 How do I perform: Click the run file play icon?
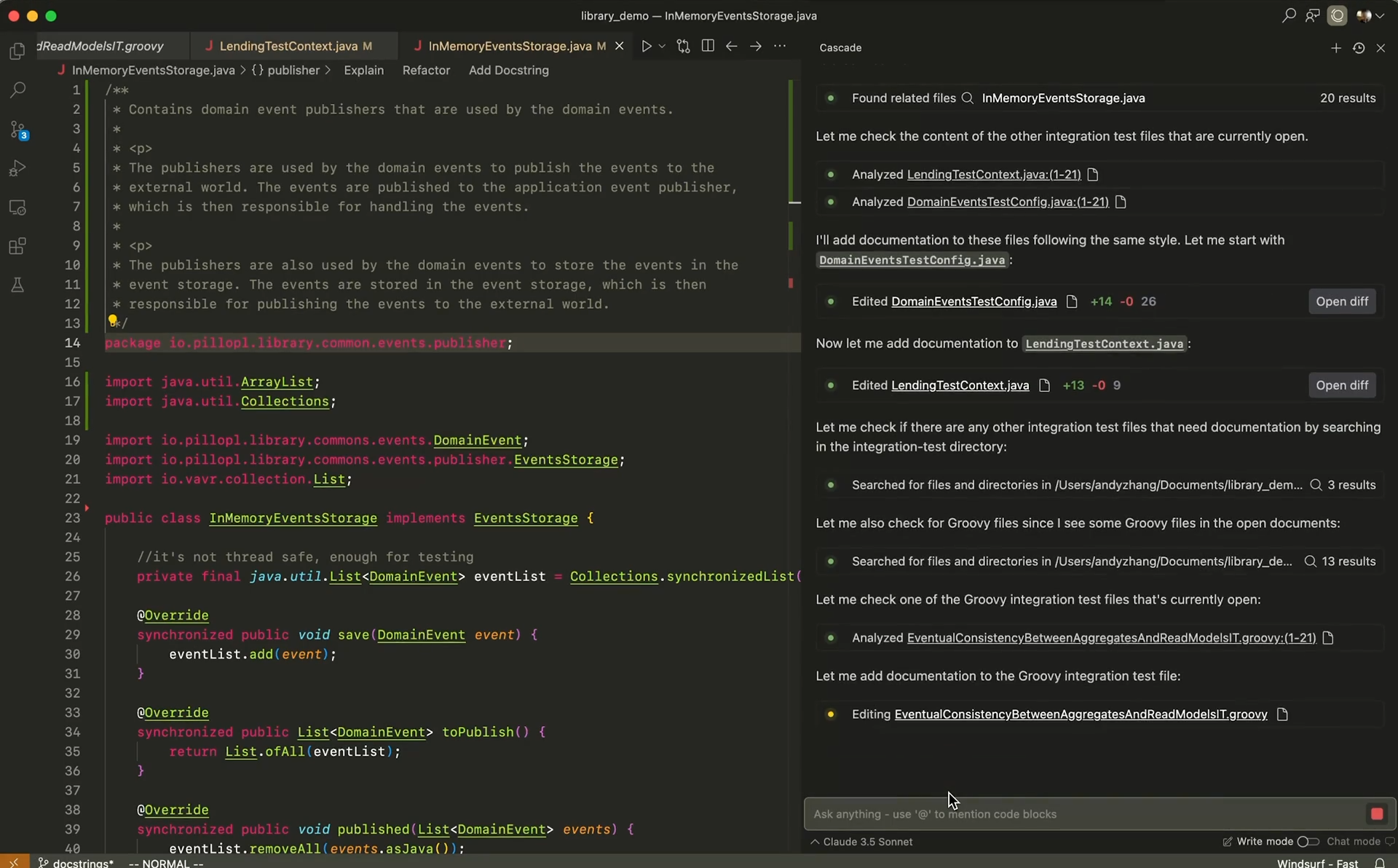pyautogui.click(x=646, y=46)
